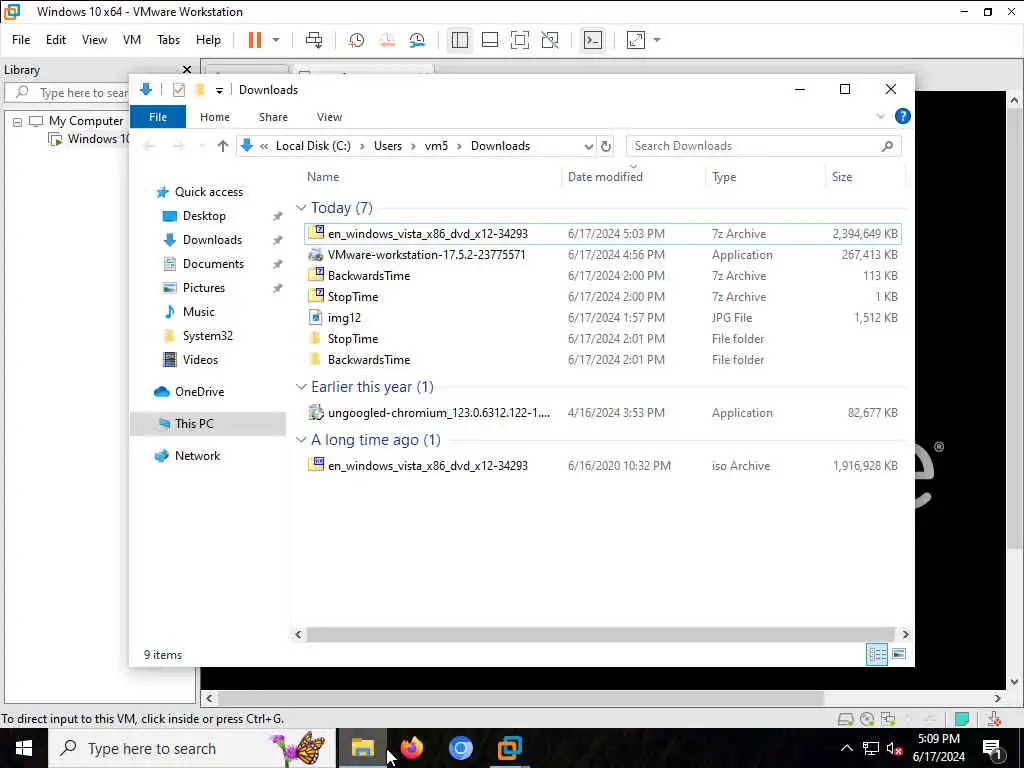
Task: Close the Library panel
Action: pyautogui.click(x=187, y=69)
